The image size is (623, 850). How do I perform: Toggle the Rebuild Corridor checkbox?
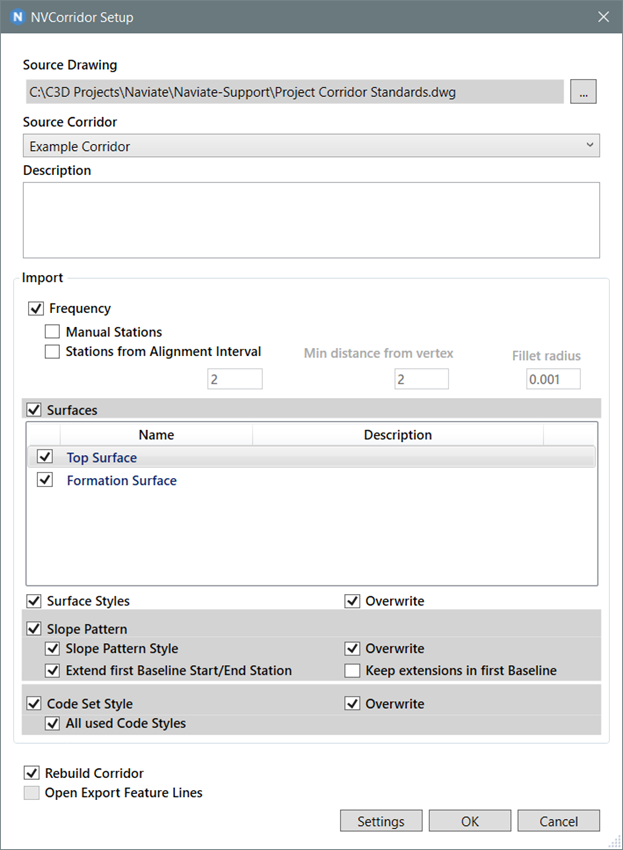[x=32, y=772]
